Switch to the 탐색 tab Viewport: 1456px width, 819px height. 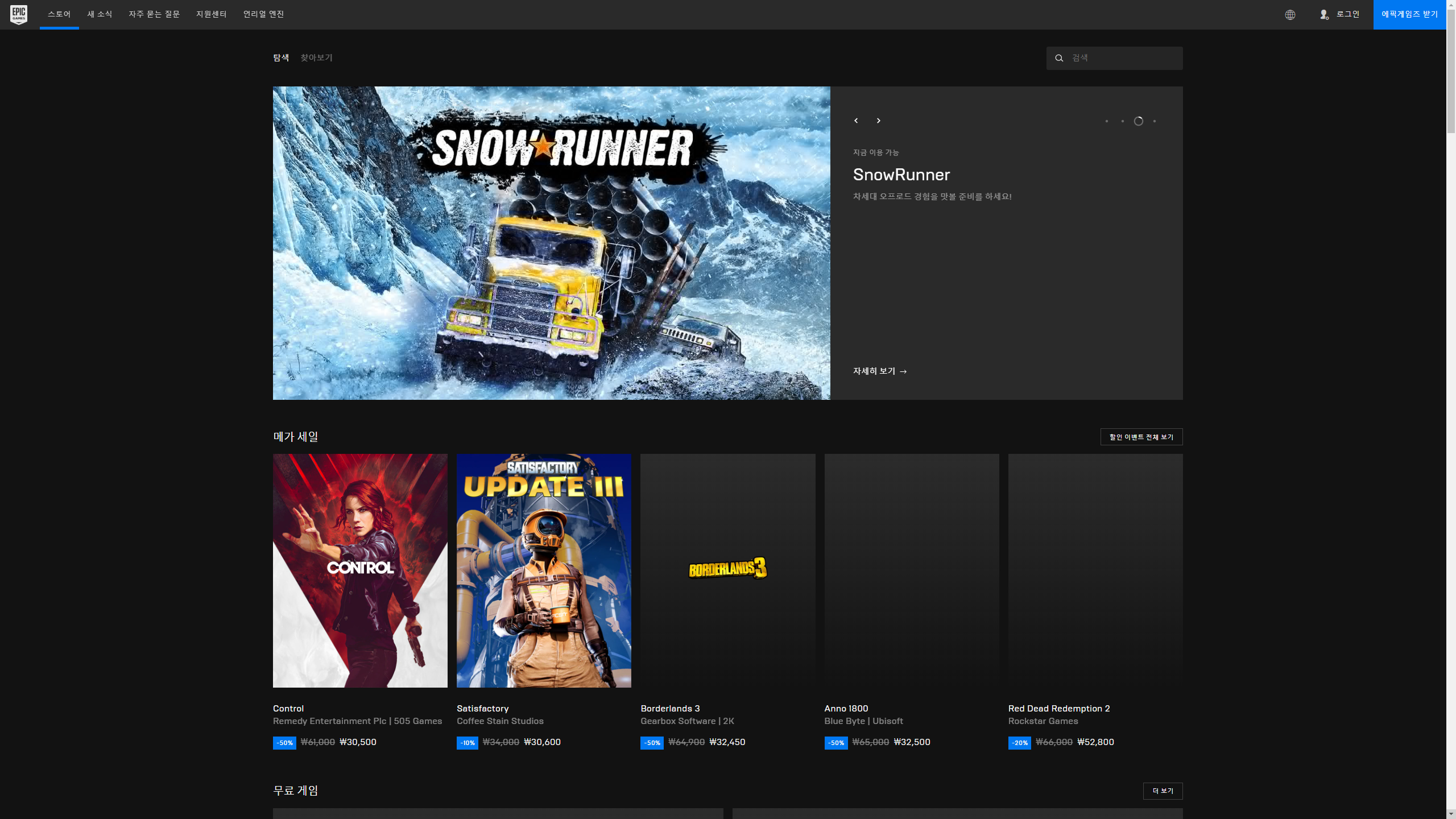(281, 57)
